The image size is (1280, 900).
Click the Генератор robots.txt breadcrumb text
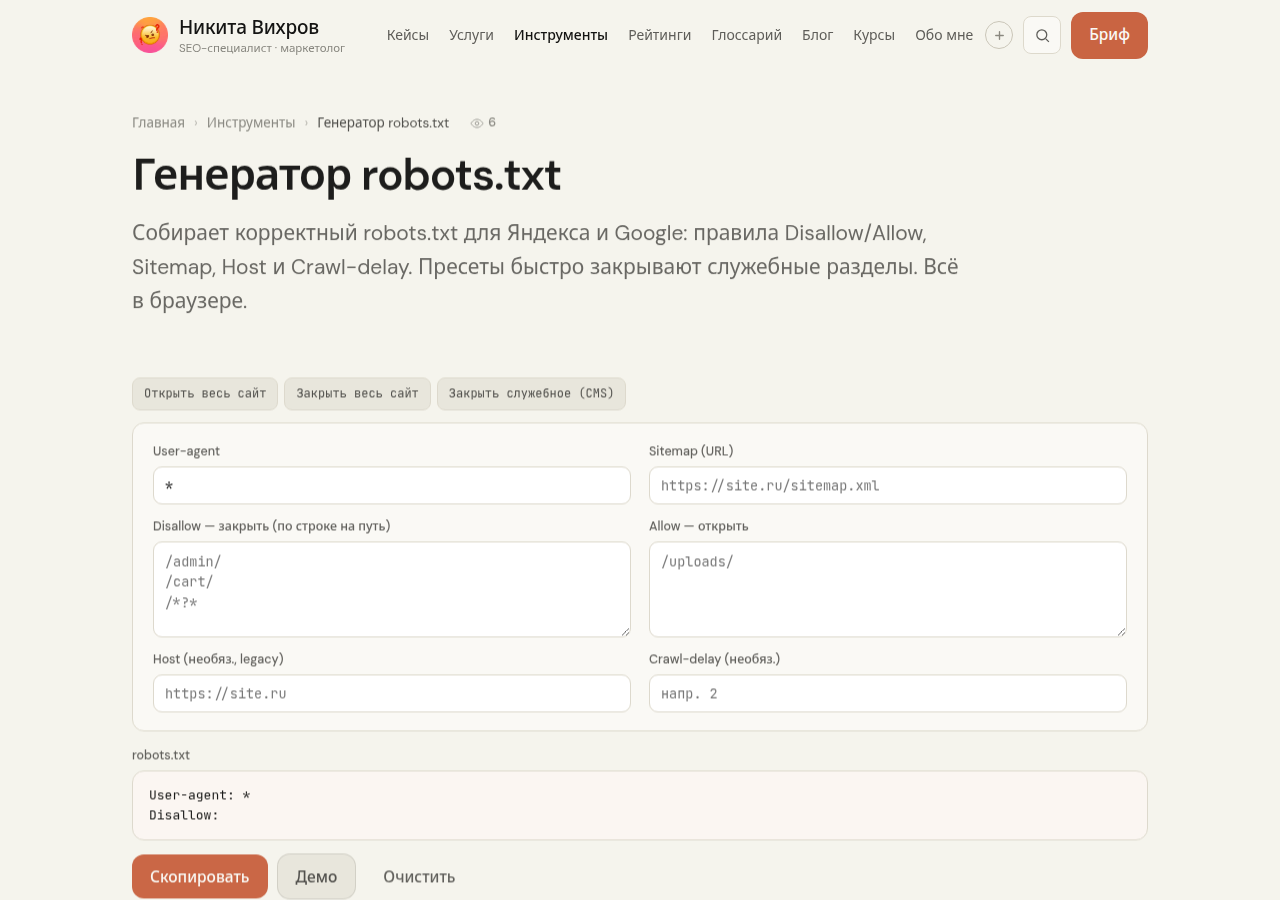click(x=383, y=122)
